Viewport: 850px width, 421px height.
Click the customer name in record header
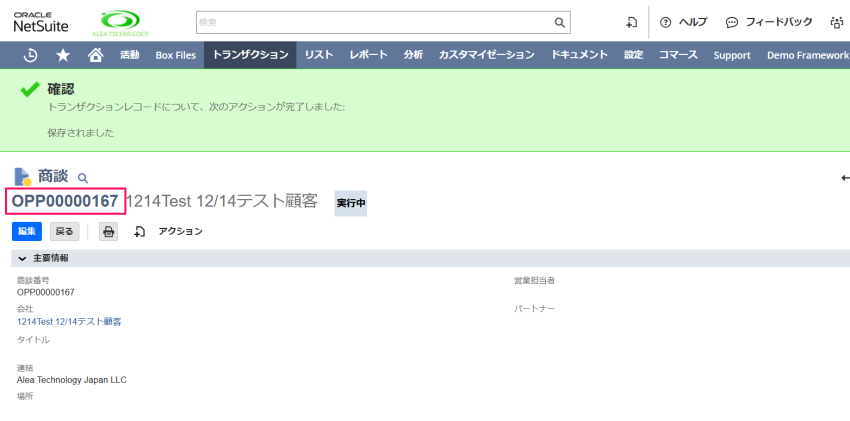click(222, 201)
